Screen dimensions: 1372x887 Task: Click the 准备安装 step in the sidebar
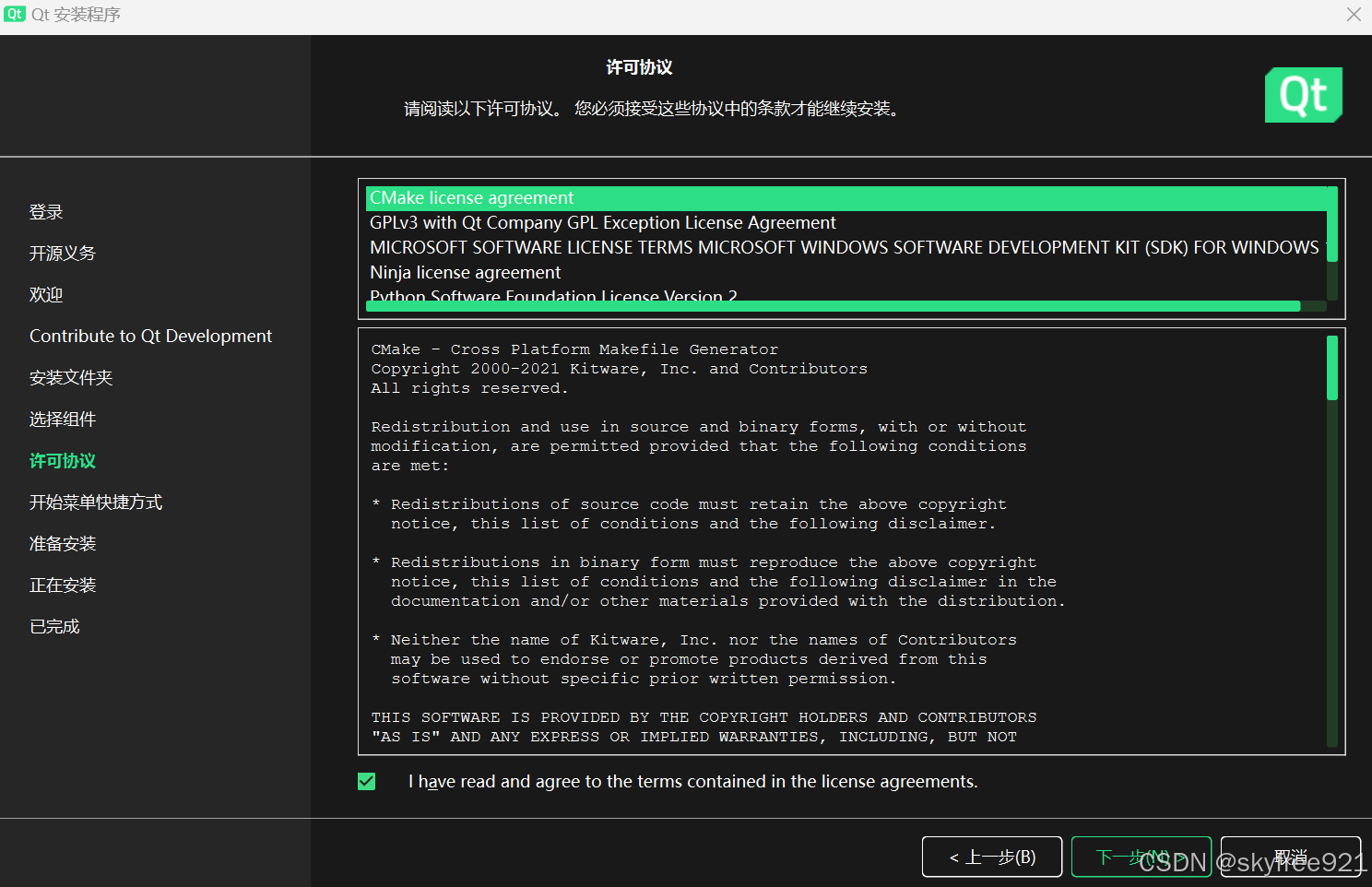63,544
